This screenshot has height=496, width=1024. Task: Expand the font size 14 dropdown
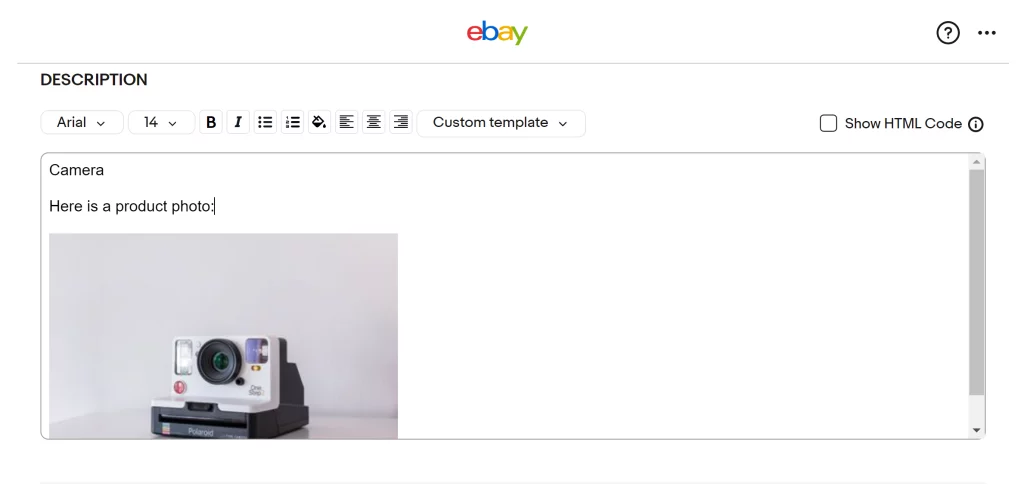coord(161,123)
